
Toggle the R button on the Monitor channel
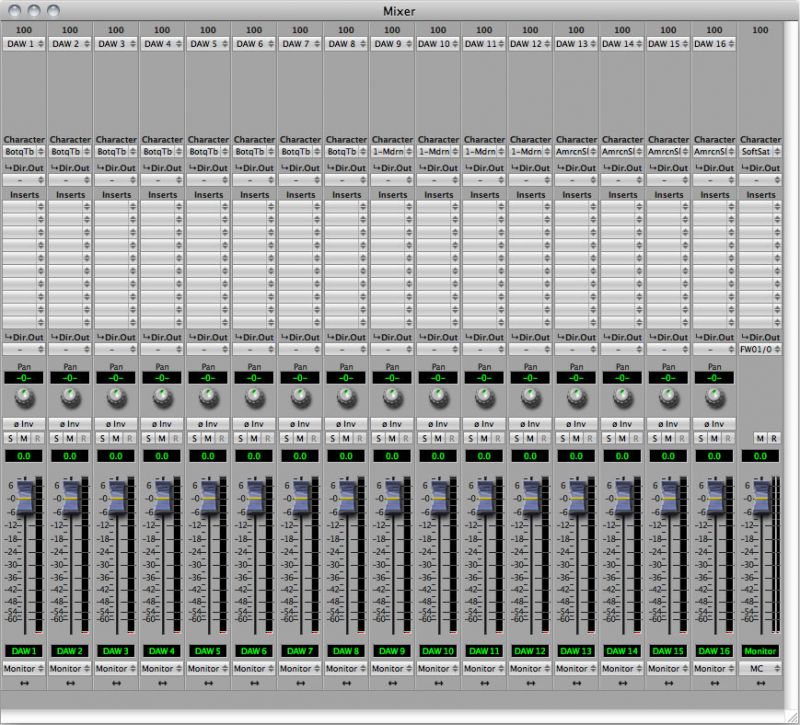point(773,438)
